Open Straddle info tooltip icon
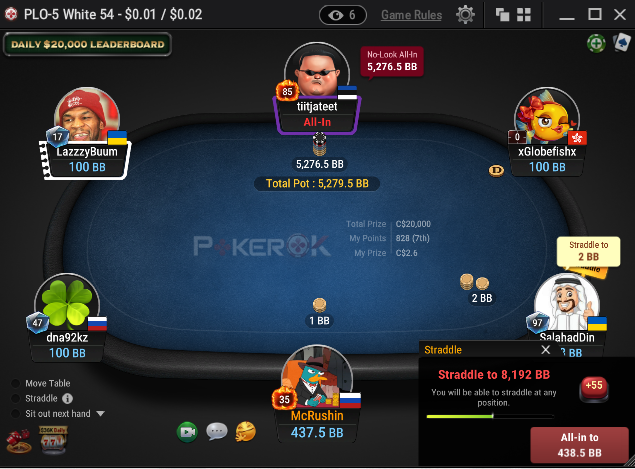635x469 pixels. click(67, 399)
